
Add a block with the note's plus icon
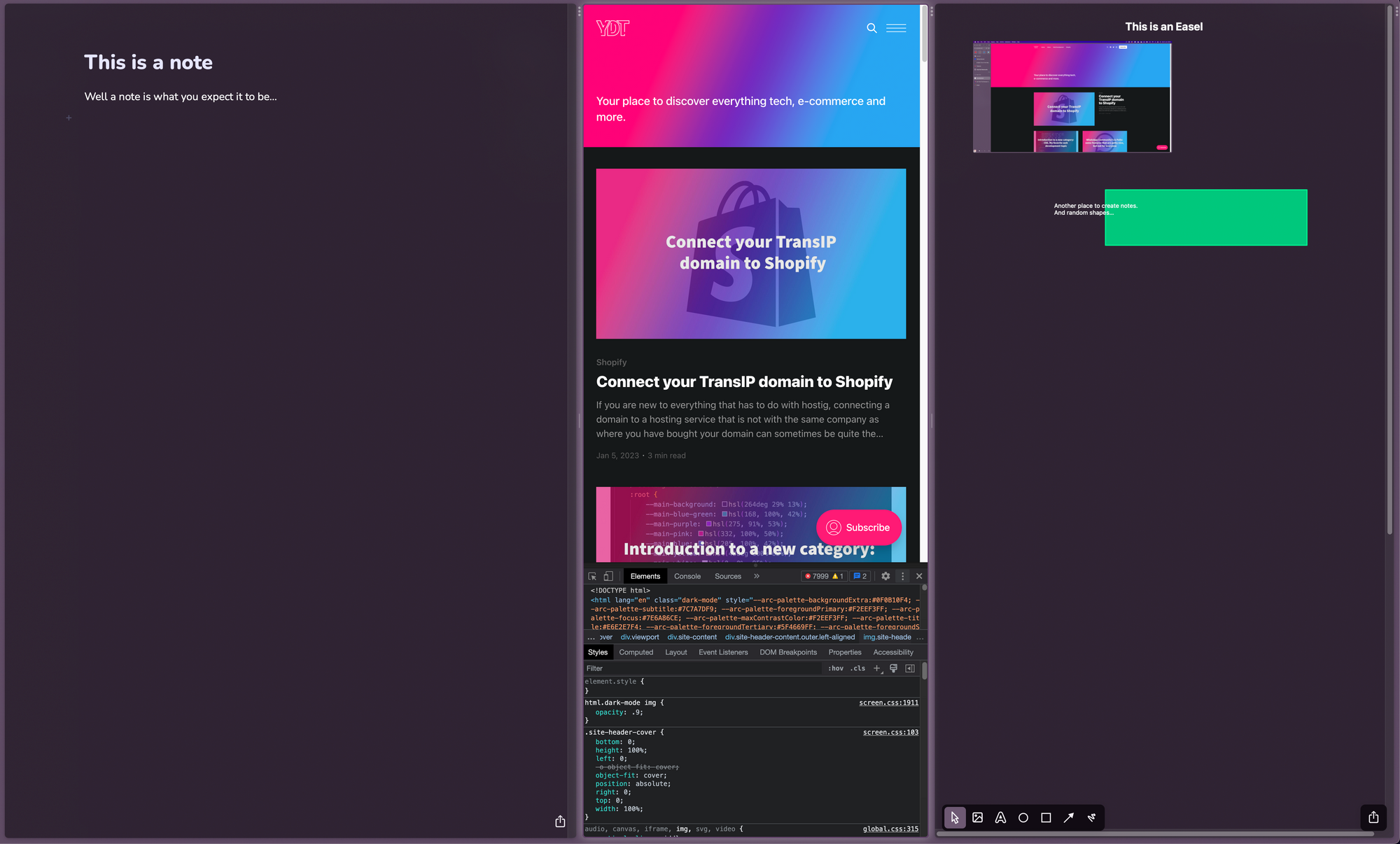69,118
